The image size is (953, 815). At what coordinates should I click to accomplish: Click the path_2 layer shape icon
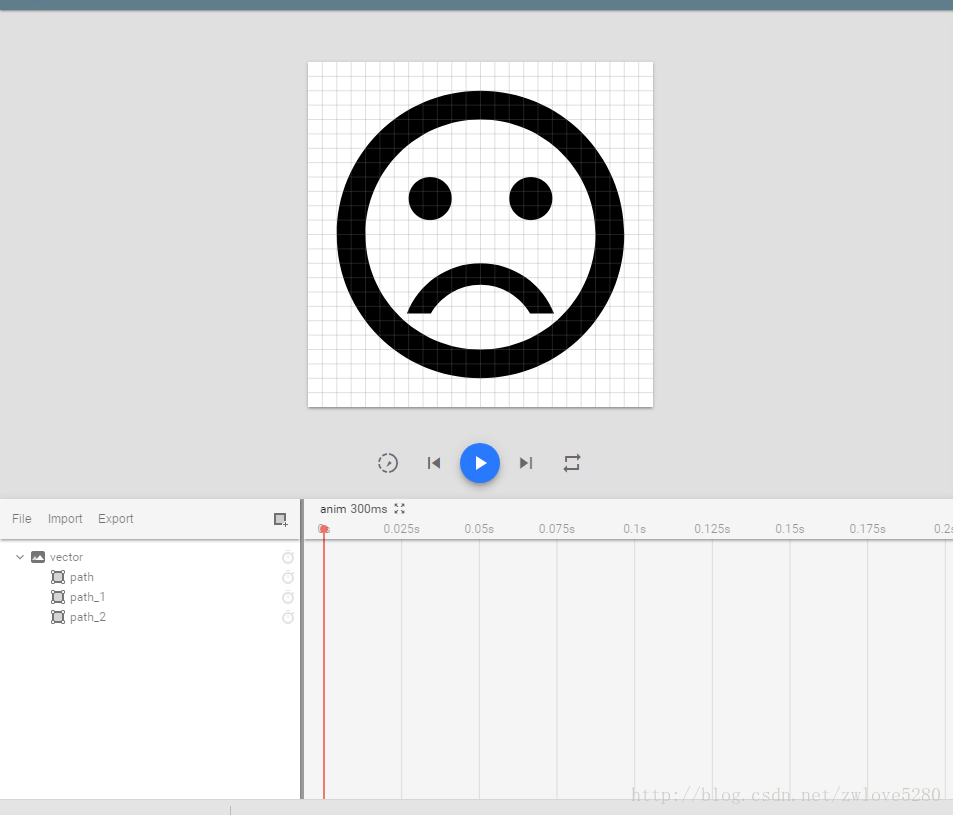tap(58, 617)
